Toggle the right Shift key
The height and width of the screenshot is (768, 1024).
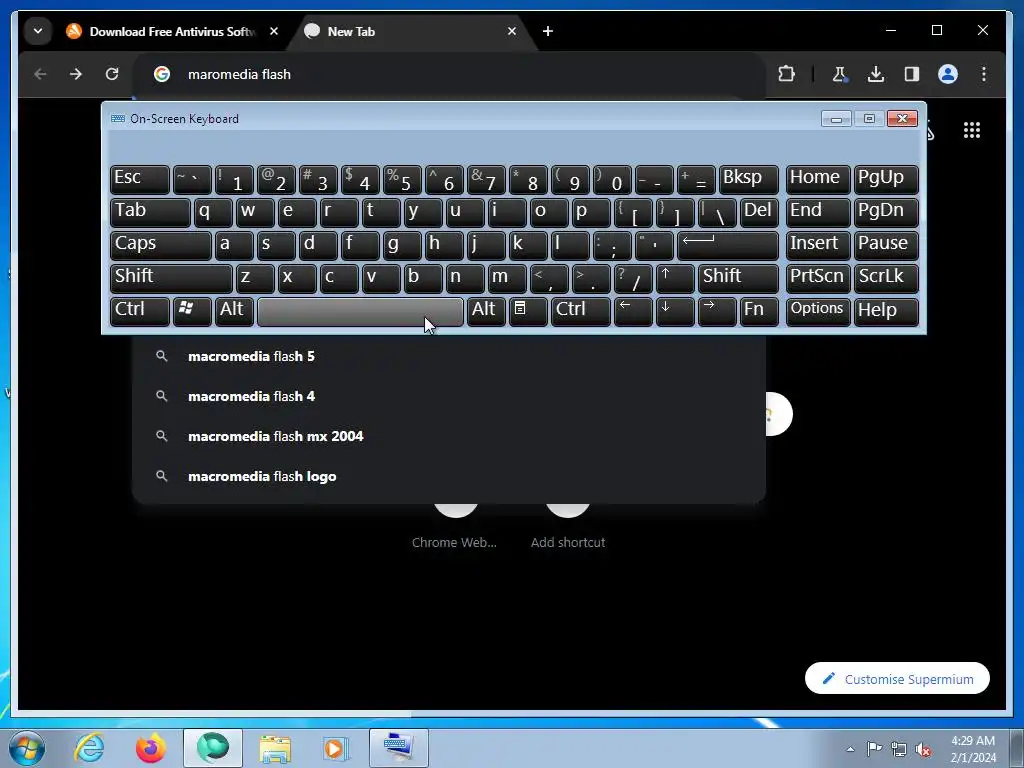pos(738,278)
